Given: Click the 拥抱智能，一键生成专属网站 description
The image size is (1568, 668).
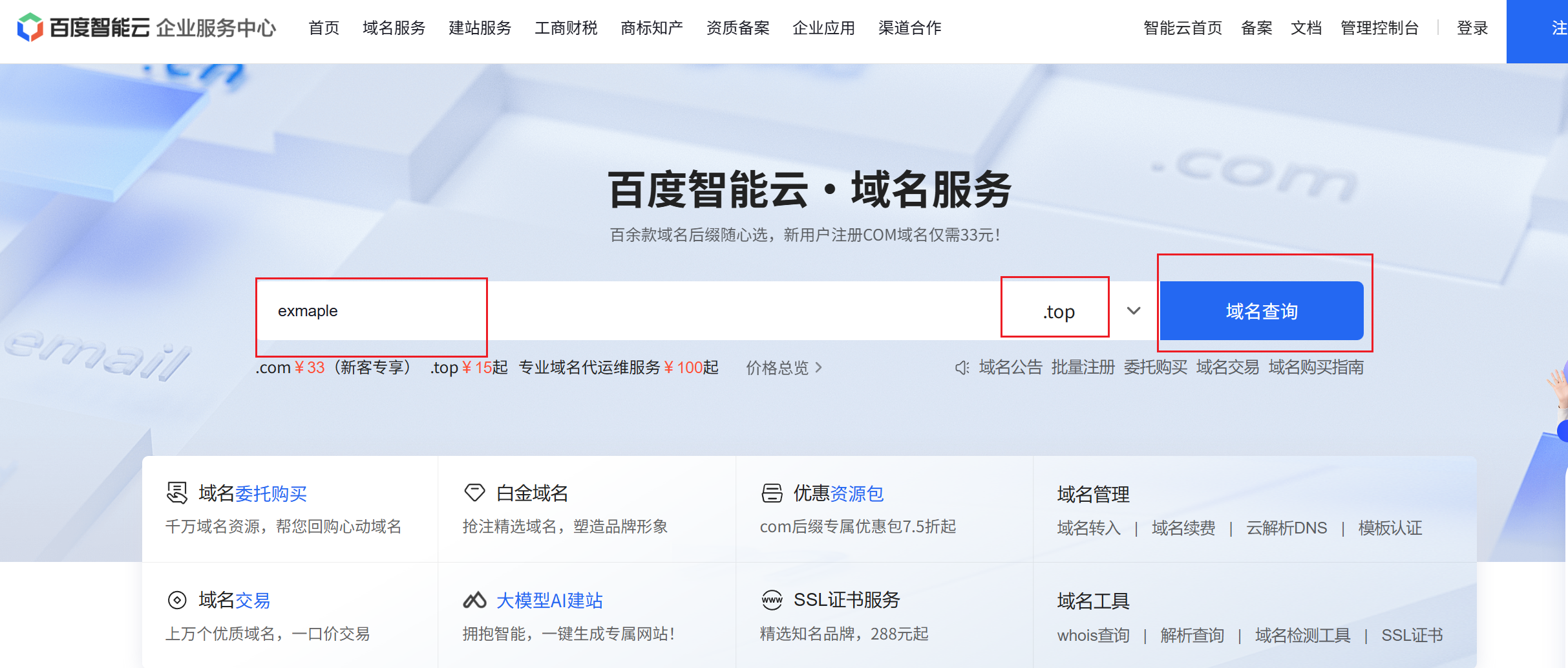Looking at the screenshot, I should click(x=569, y=634).
